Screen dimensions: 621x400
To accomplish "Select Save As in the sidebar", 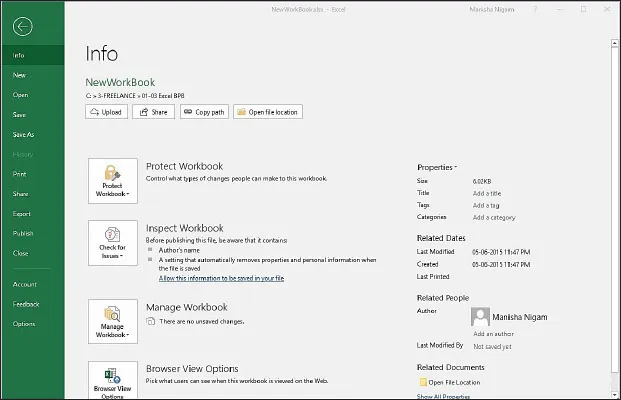I will 23,134.
